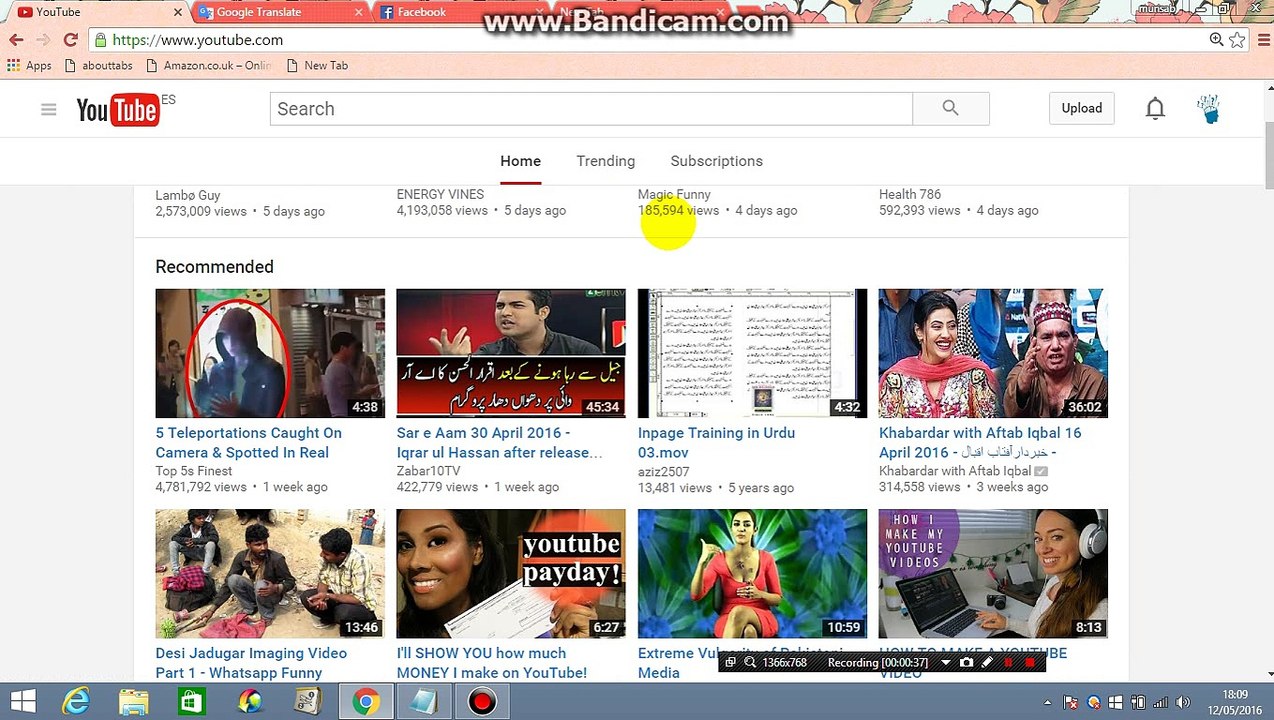Open 'Inpage Training in Urdu 03.mov' title
1274x720 pixels.
(716, 442)
